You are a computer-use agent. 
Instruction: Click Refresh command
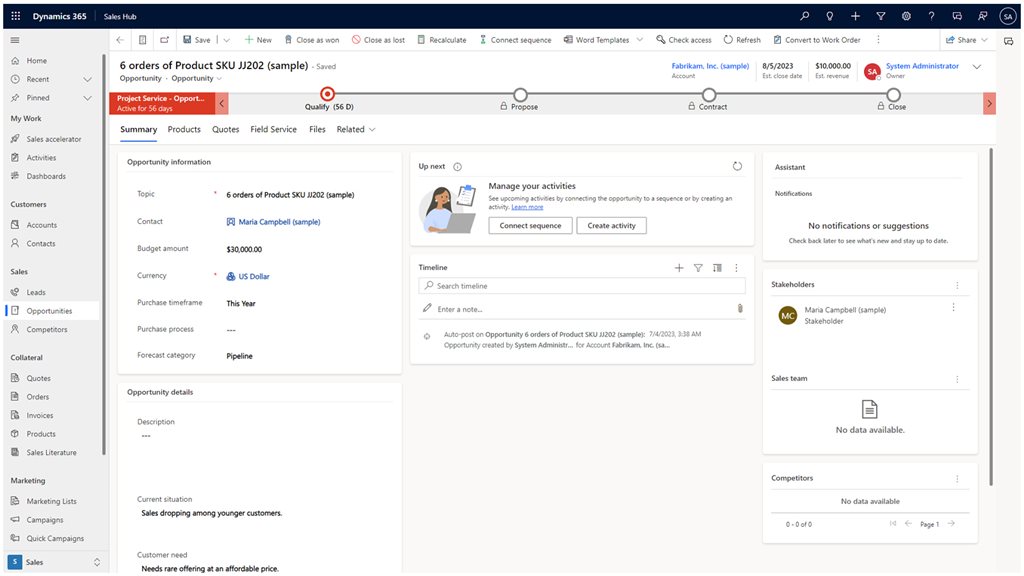coord(742,40)
